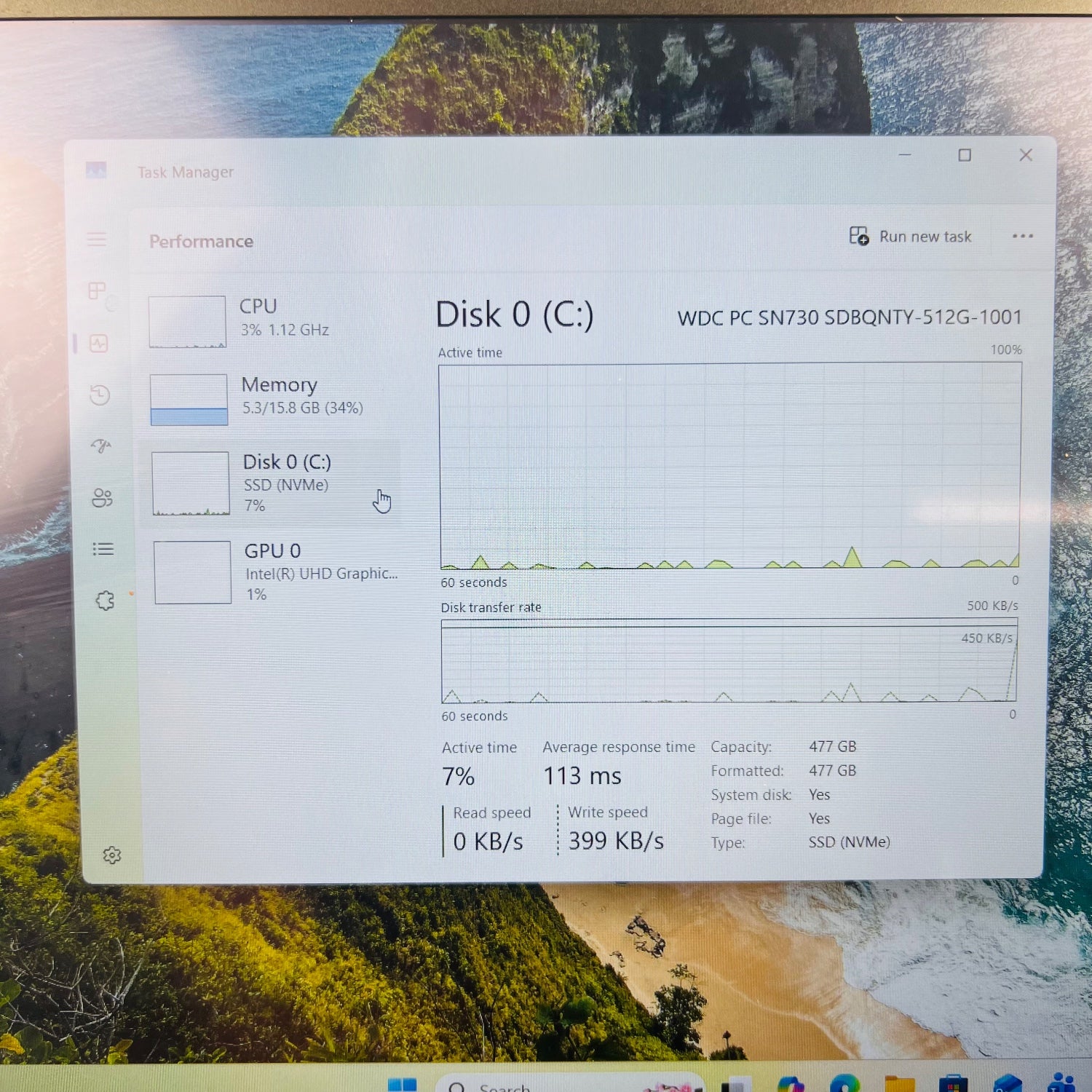1092x1092 pixels.
Task: Click the Disk transfer rate graph
Action: click(x=728, y=661)
